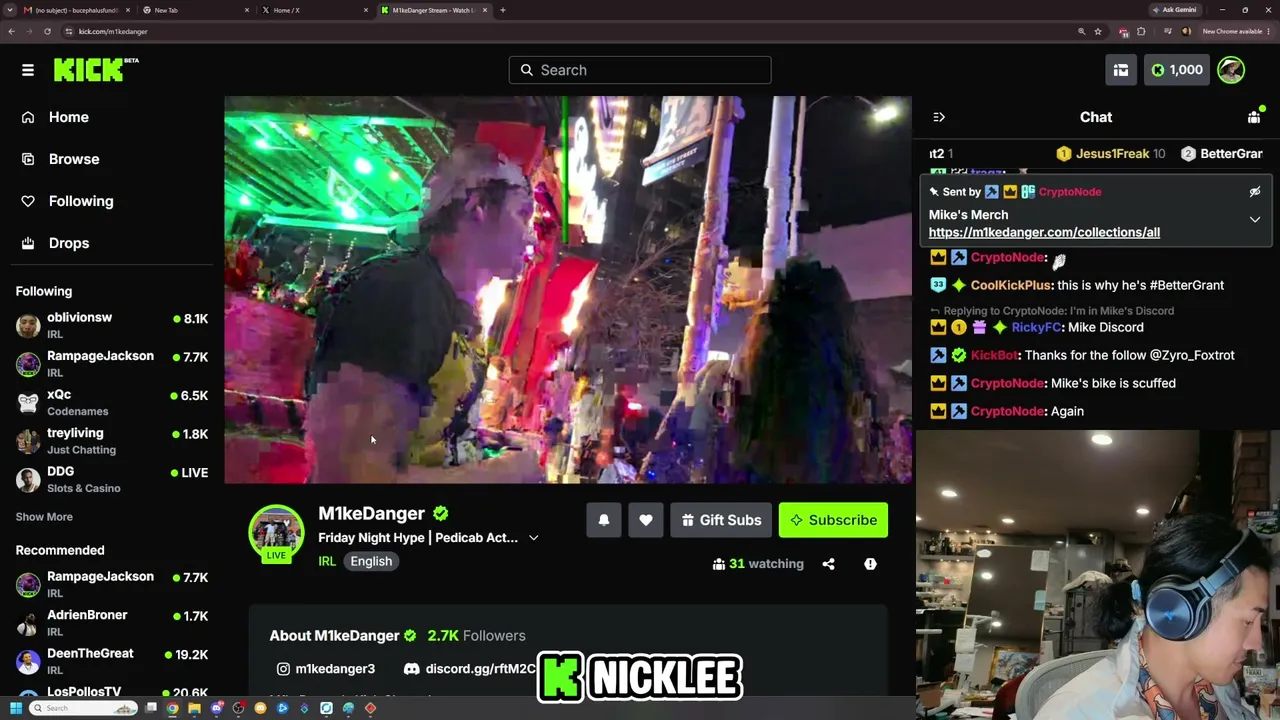Image resolution: width=1280 pixels, height=720 pixels.
Task: Expand the pinned message chevron
Action: (x=1255, y=219)
